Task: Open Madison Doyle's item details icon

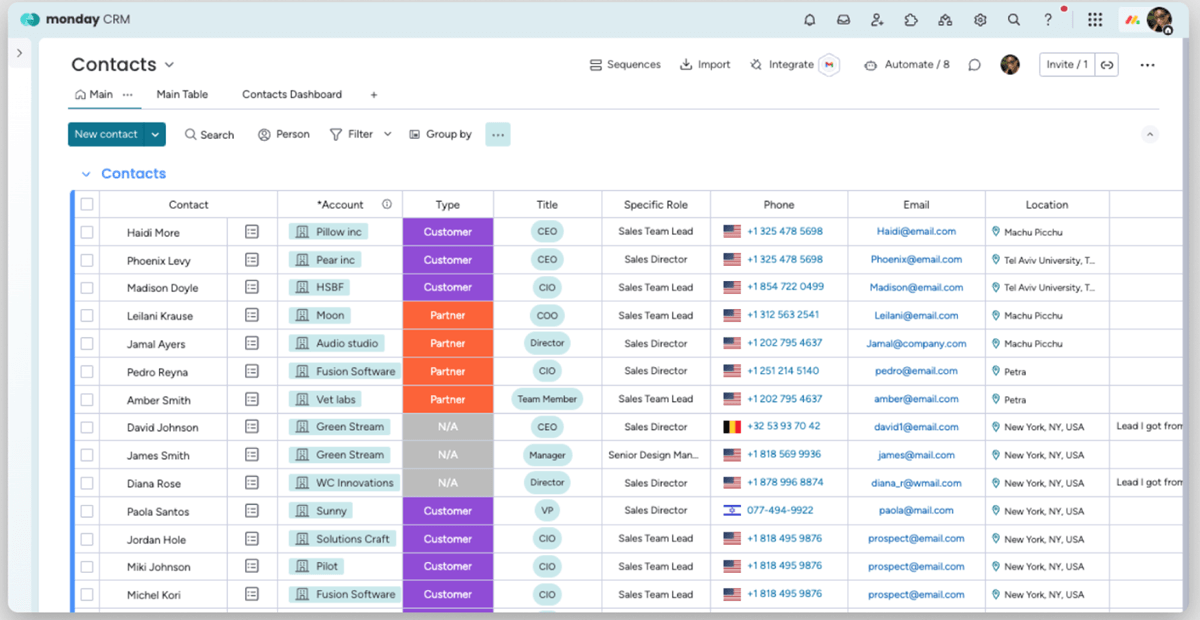Action: pyautogui.click(x=252, y=287)
